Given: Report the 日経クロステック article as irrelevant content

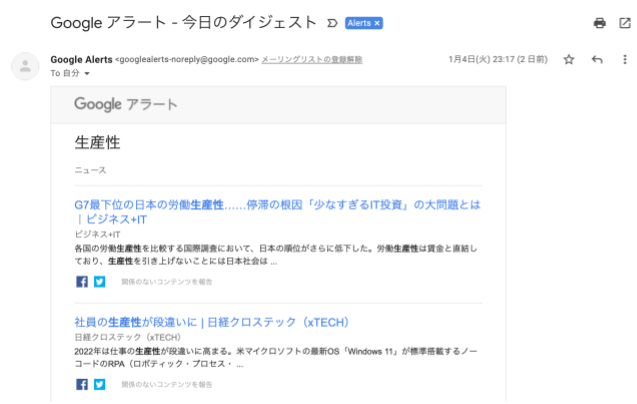Looking at the screenshot, I should [x=167, y=384].
